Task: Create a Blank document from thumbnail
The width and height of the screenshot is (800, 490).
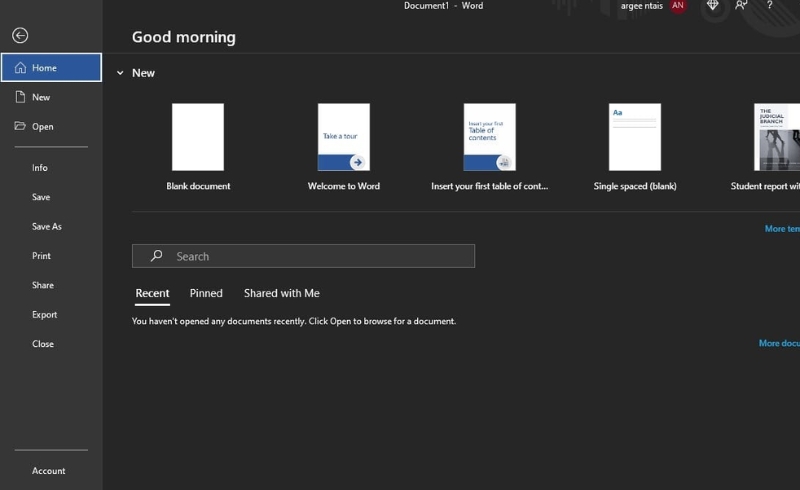Action: 198,137
